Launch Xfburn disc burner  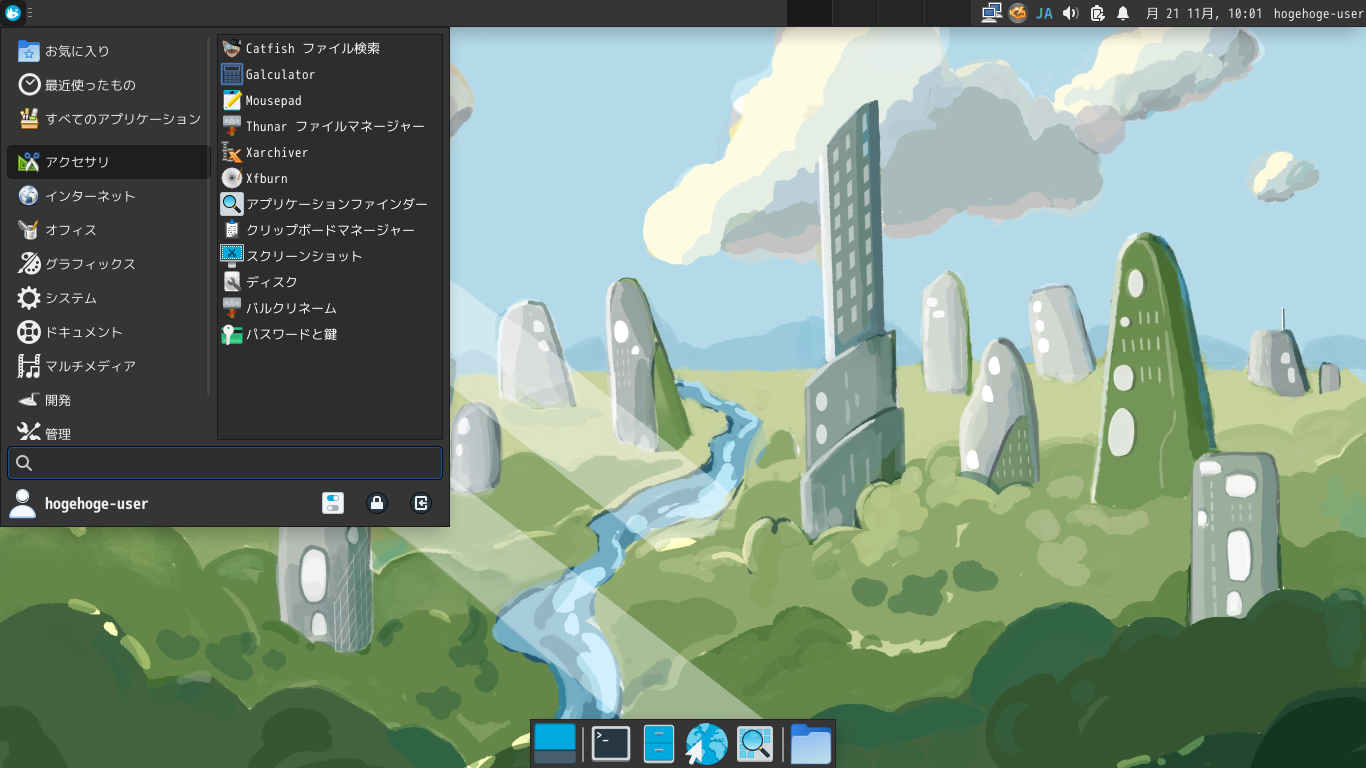[x=330, y=178]
